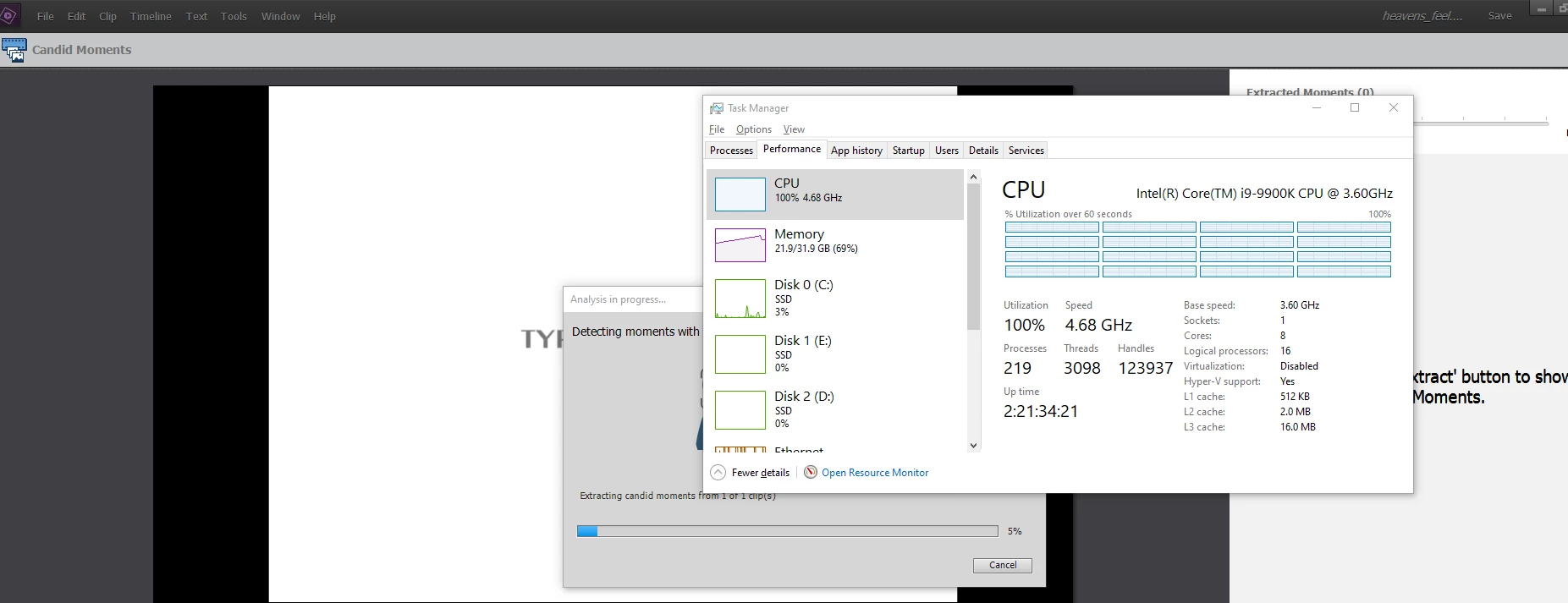Screen dimensions: 1568x603
Task: Maximize the Task Manager window
Action: pos(1355,108)
